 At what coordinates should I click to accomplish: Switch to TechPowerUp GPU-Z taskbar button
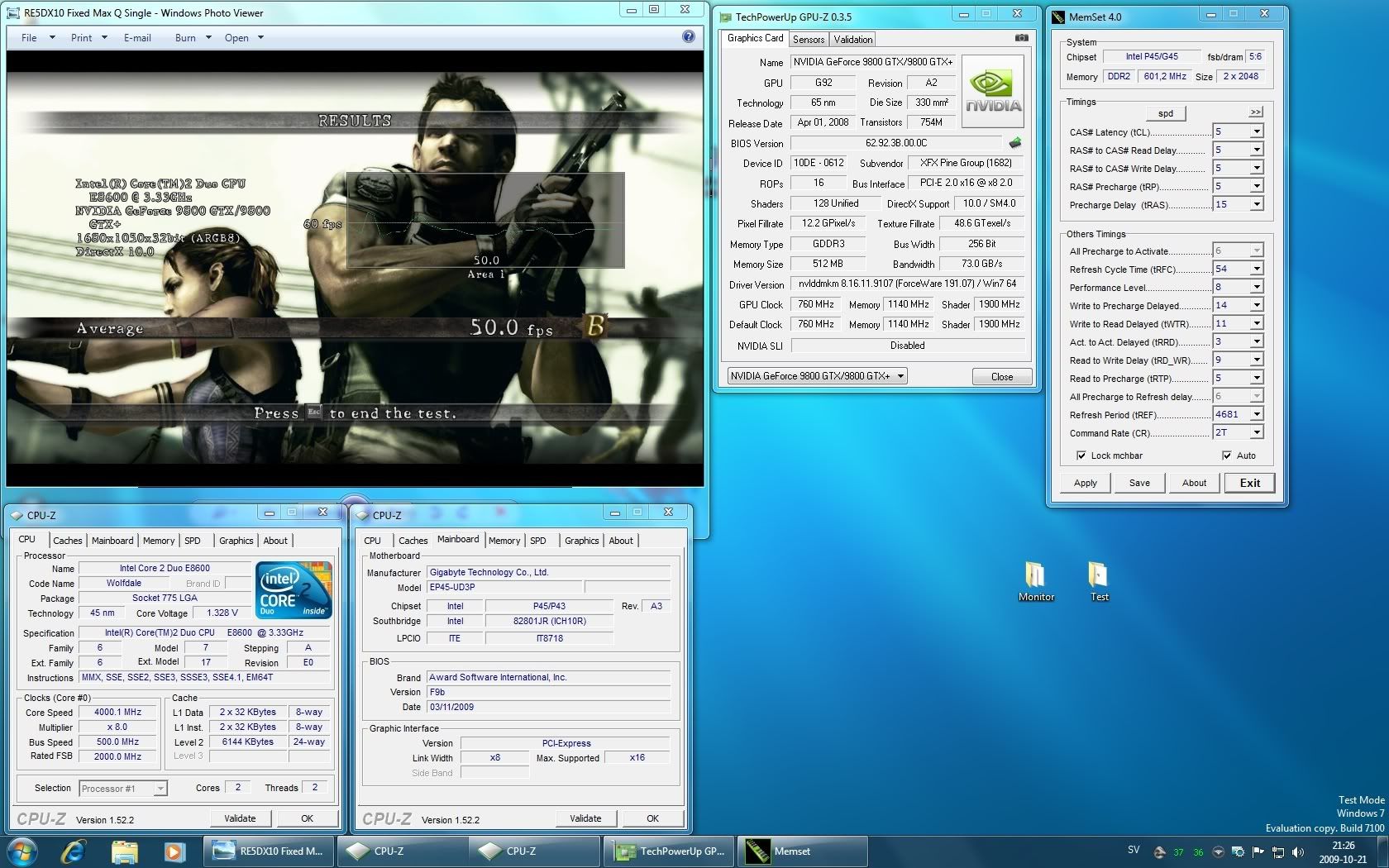tap(670, 851)
